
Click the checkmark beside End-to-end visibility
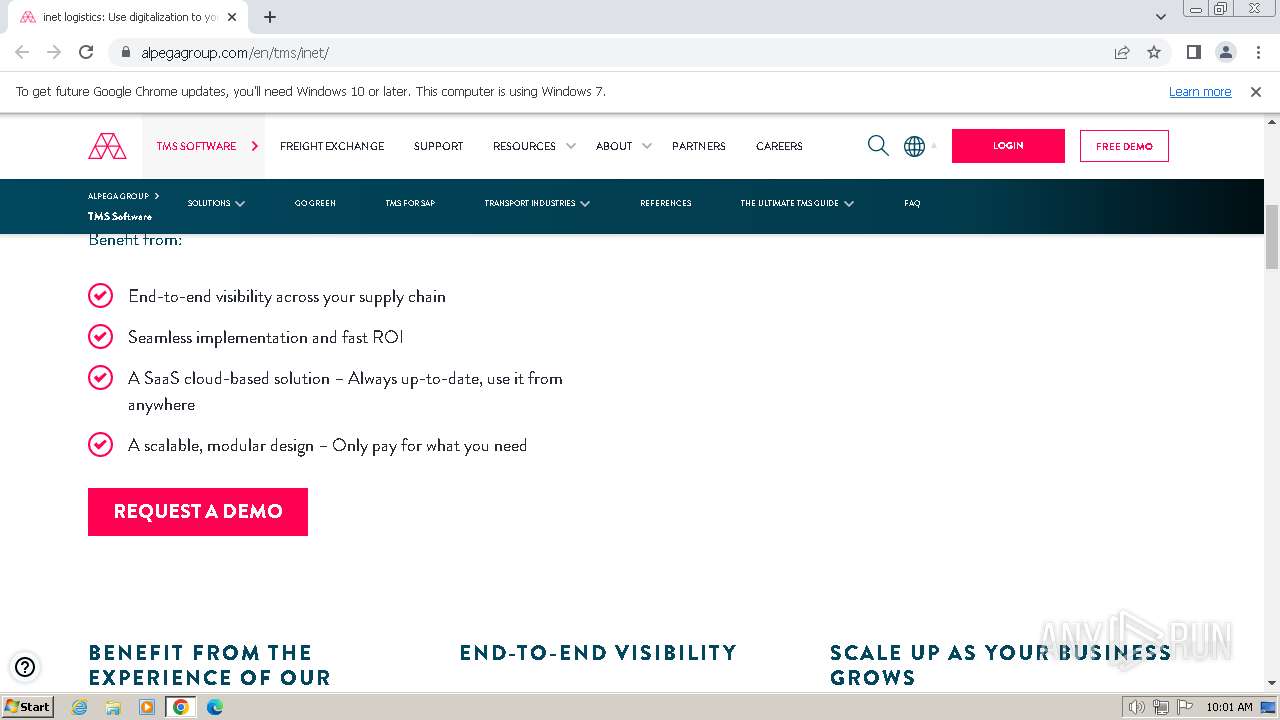coord(100,295)
